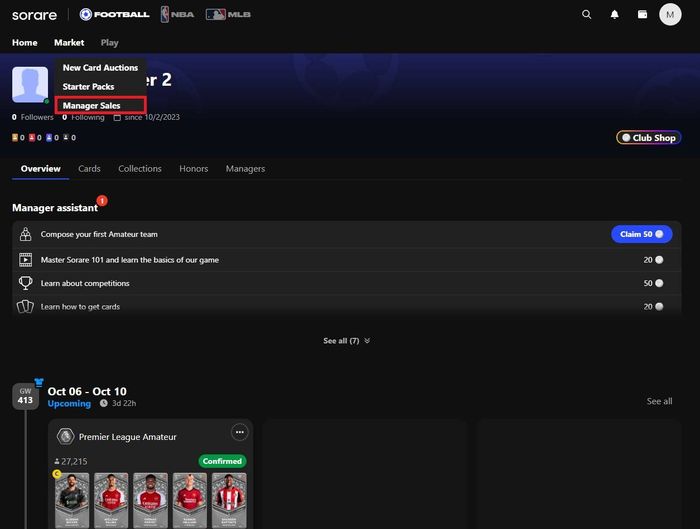This screenshot has height=529, width=700.
Task: Go to Home in the navigation
Action: pos(25,42)
